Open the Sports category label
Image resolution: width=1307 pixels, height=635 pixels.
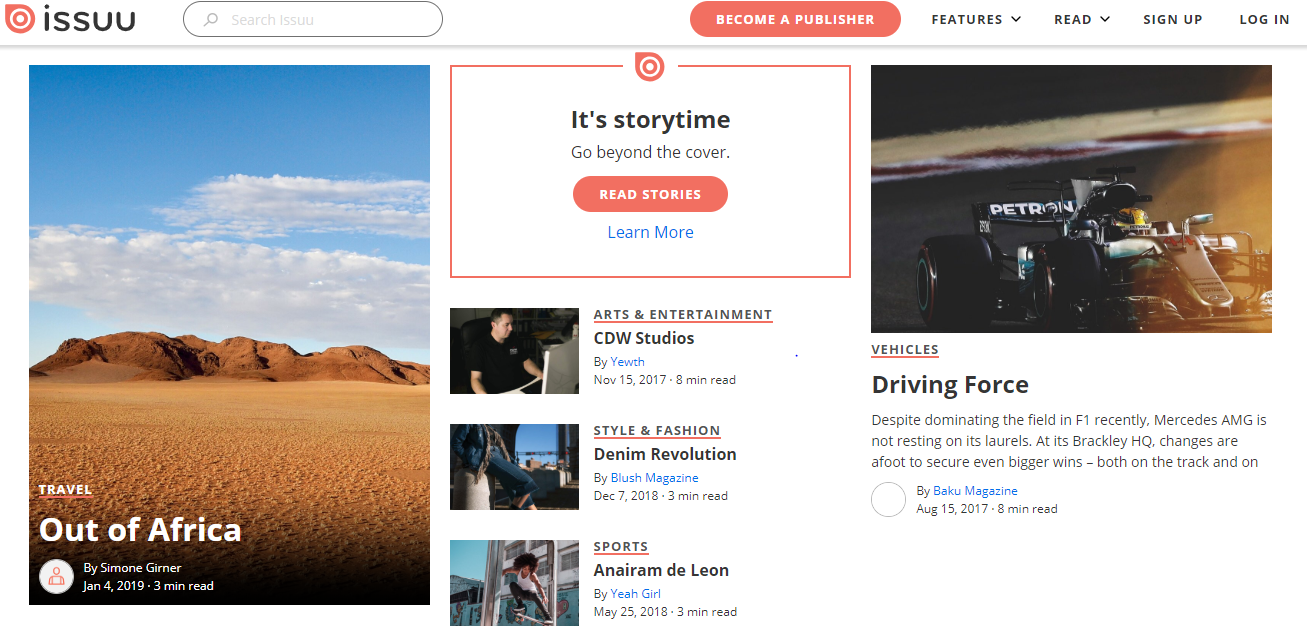click(x=621, y=547)
